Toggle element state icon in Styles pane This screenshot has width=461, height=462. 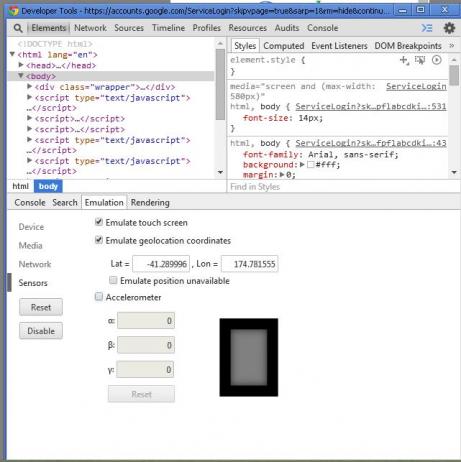[x=420, y=60]
